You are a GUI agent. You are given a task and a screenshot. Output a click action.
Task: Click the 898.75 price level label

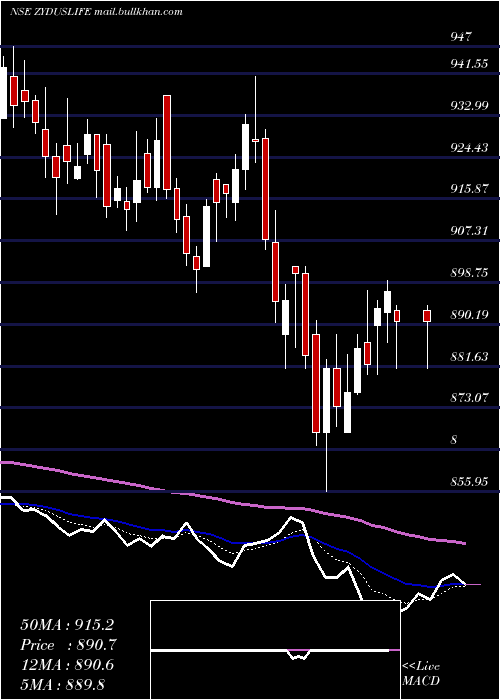[469, 273]
